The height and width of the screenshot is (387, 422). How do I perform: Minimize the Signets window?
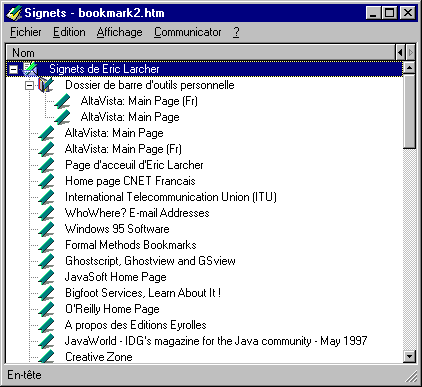(x=373, y=13)
